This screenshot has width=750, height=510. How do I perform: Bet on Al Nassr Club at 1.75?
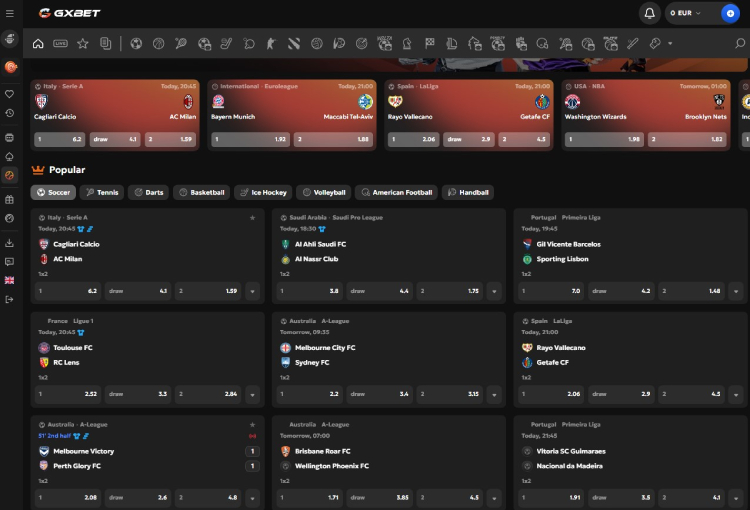click(x=449, y=291)
